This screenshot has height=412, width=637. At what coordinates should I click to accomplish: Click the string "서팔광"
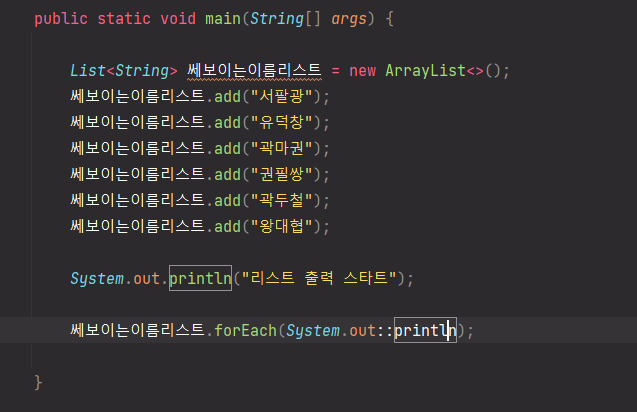[x=281, y=97]
